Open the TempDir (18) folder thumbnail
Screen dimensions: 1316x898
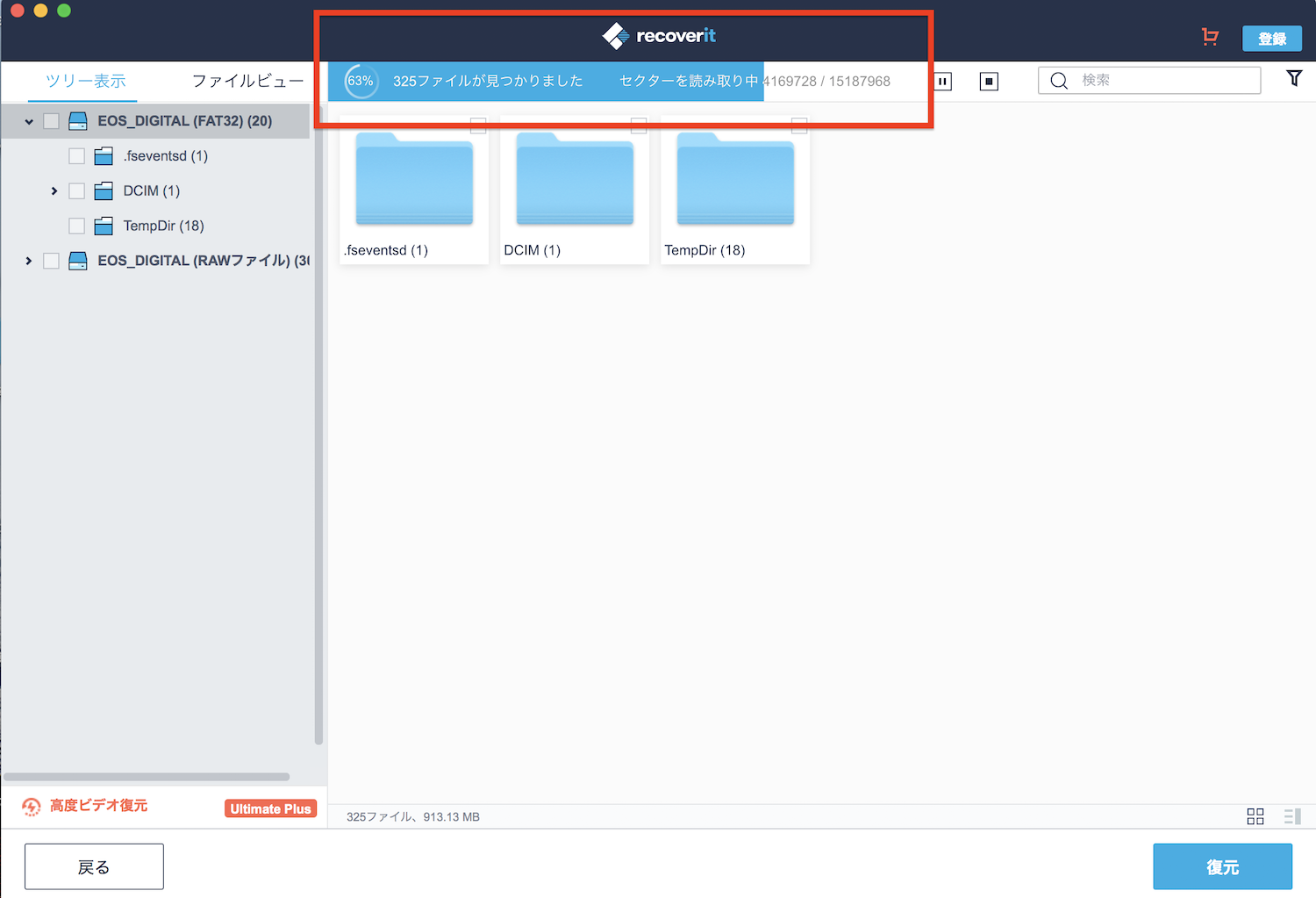[735, 190]
